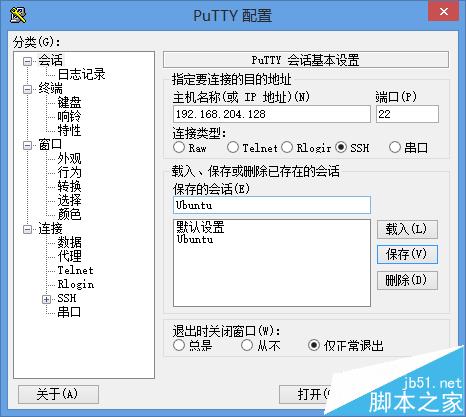Focus the port number field
This screenshot has width=466, height=417.
[407, 114]
